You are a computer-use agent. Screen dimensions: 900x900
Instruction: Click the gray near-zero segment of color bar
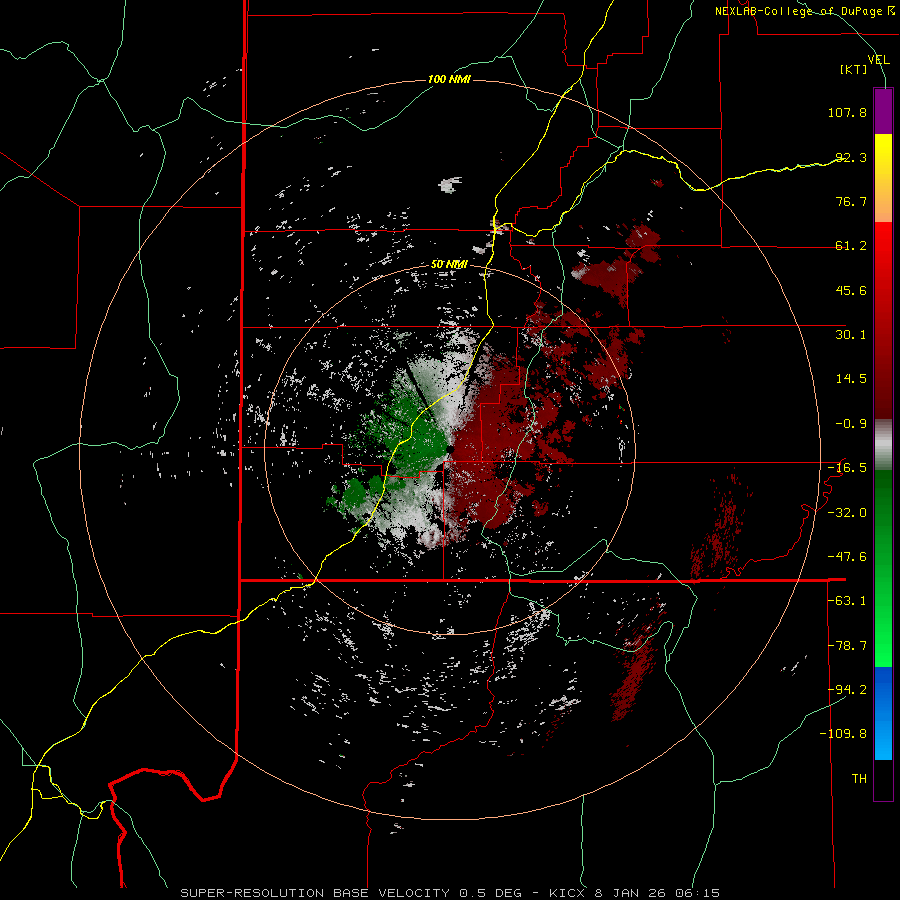pos(883,444)
